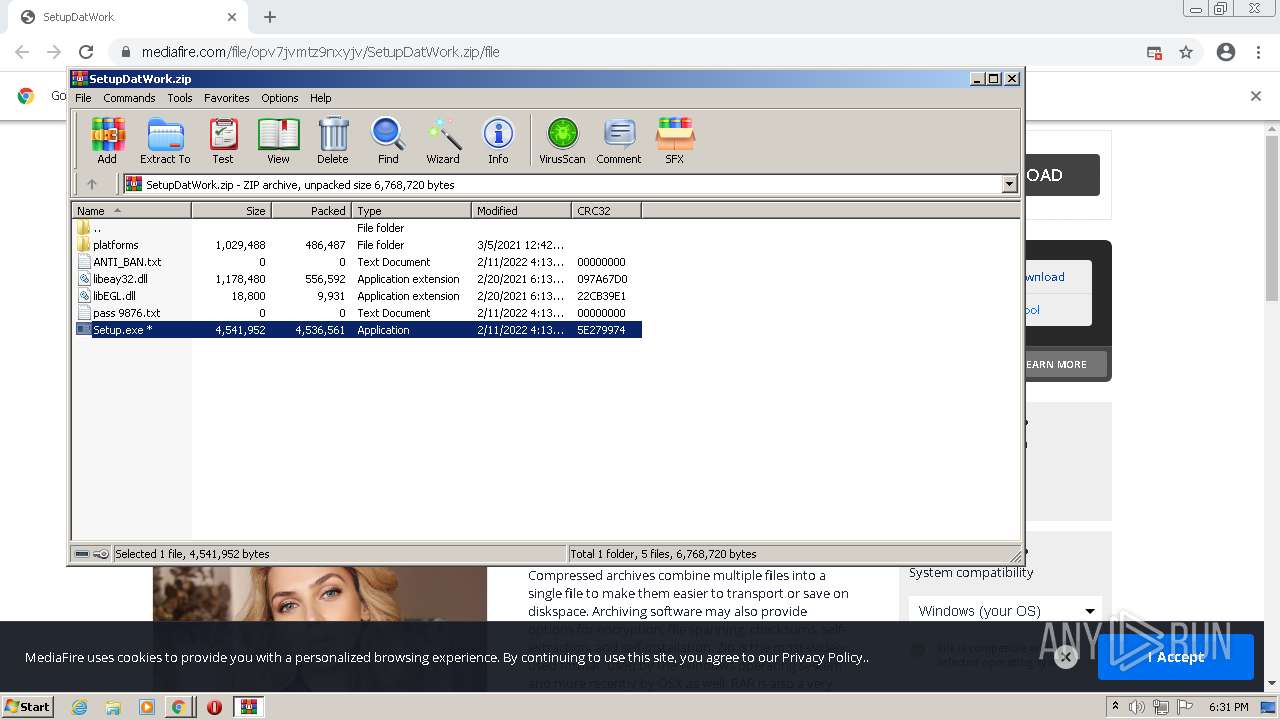
Task: Click the Add toolbar icon in WinRAR
Action: coord(107,141)
